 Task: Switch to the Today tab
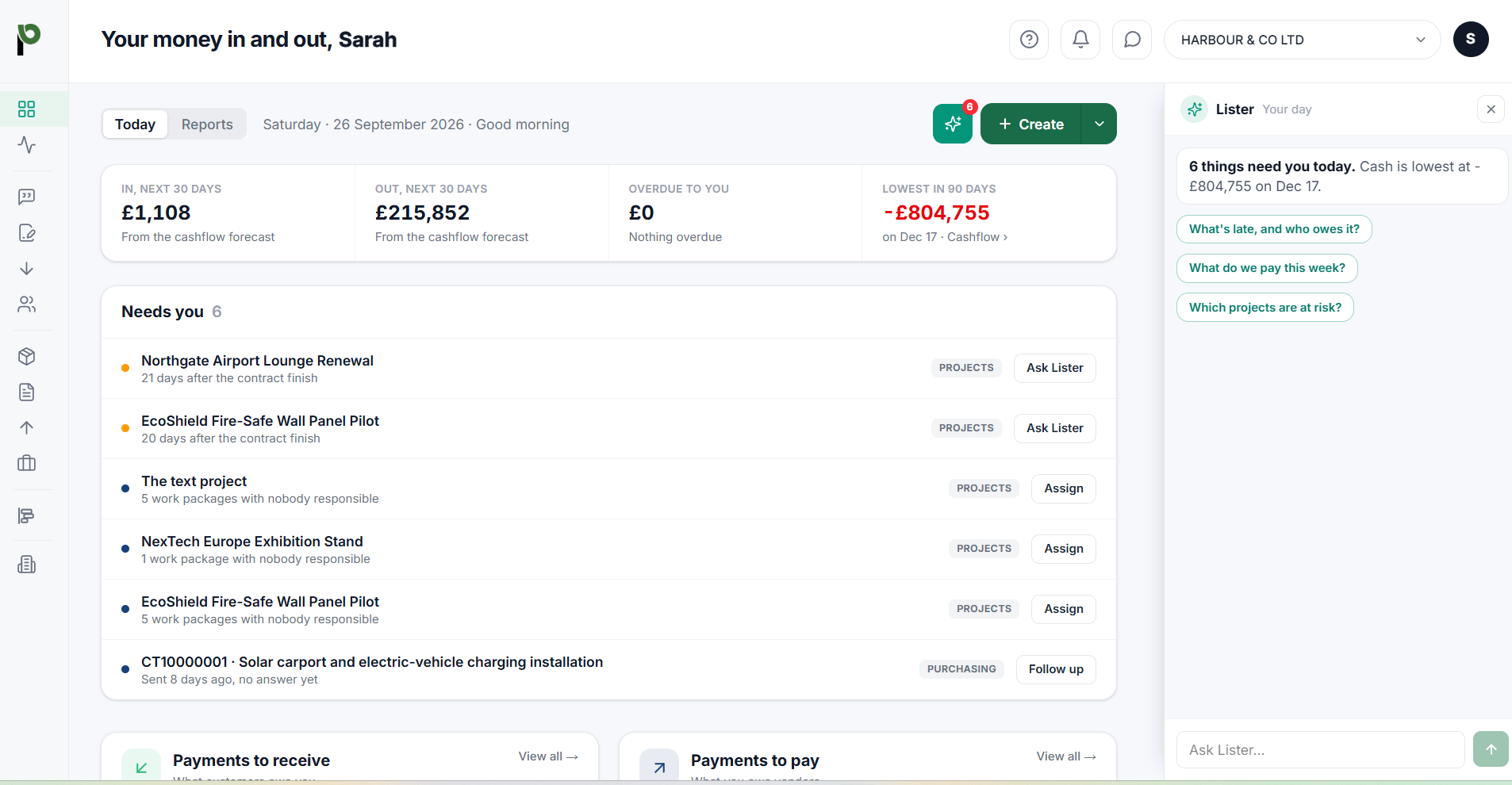[x=135, y=124]
